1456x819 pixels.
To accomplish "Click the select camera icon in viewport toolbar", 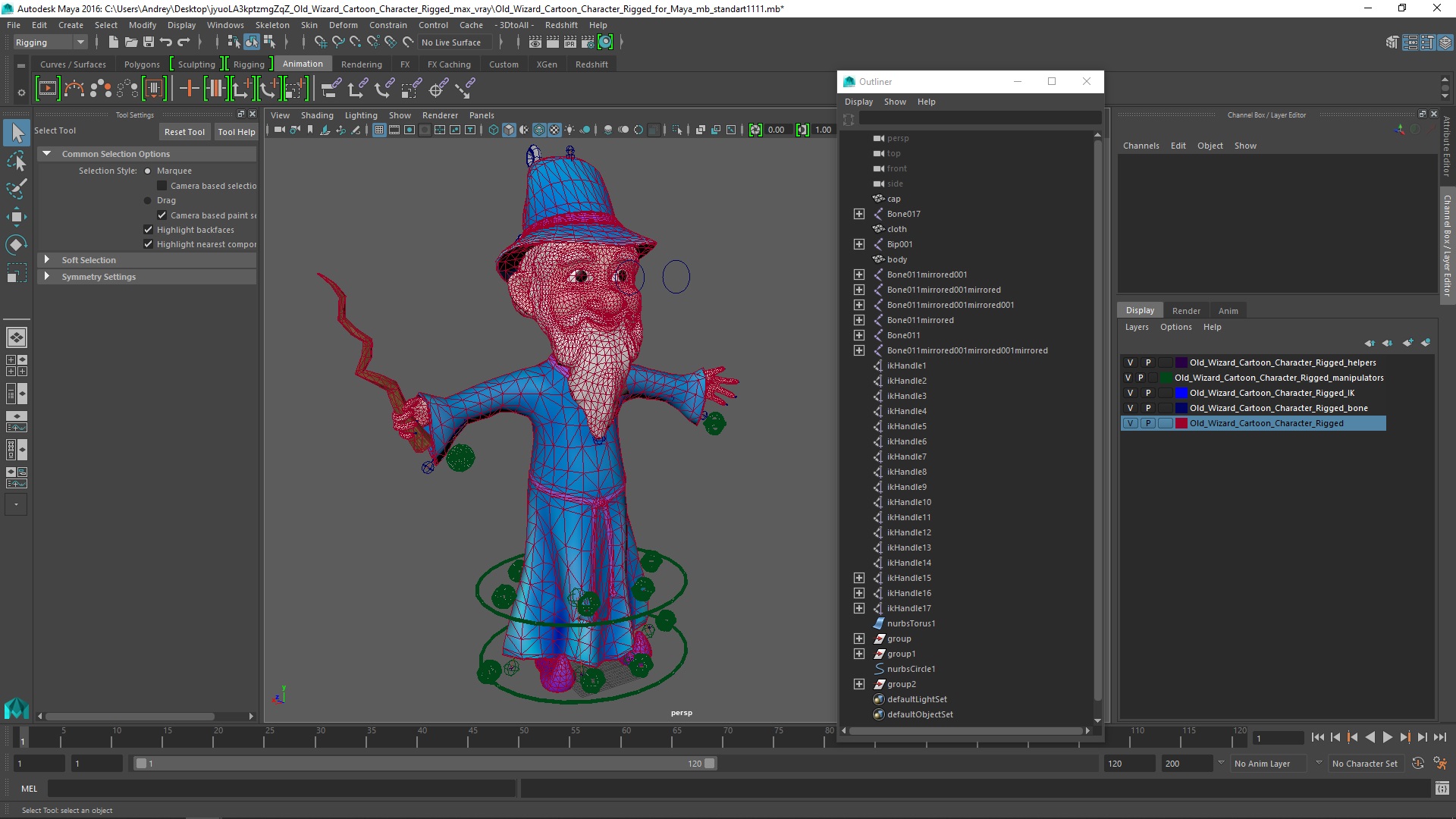I will tap(279, 130).
